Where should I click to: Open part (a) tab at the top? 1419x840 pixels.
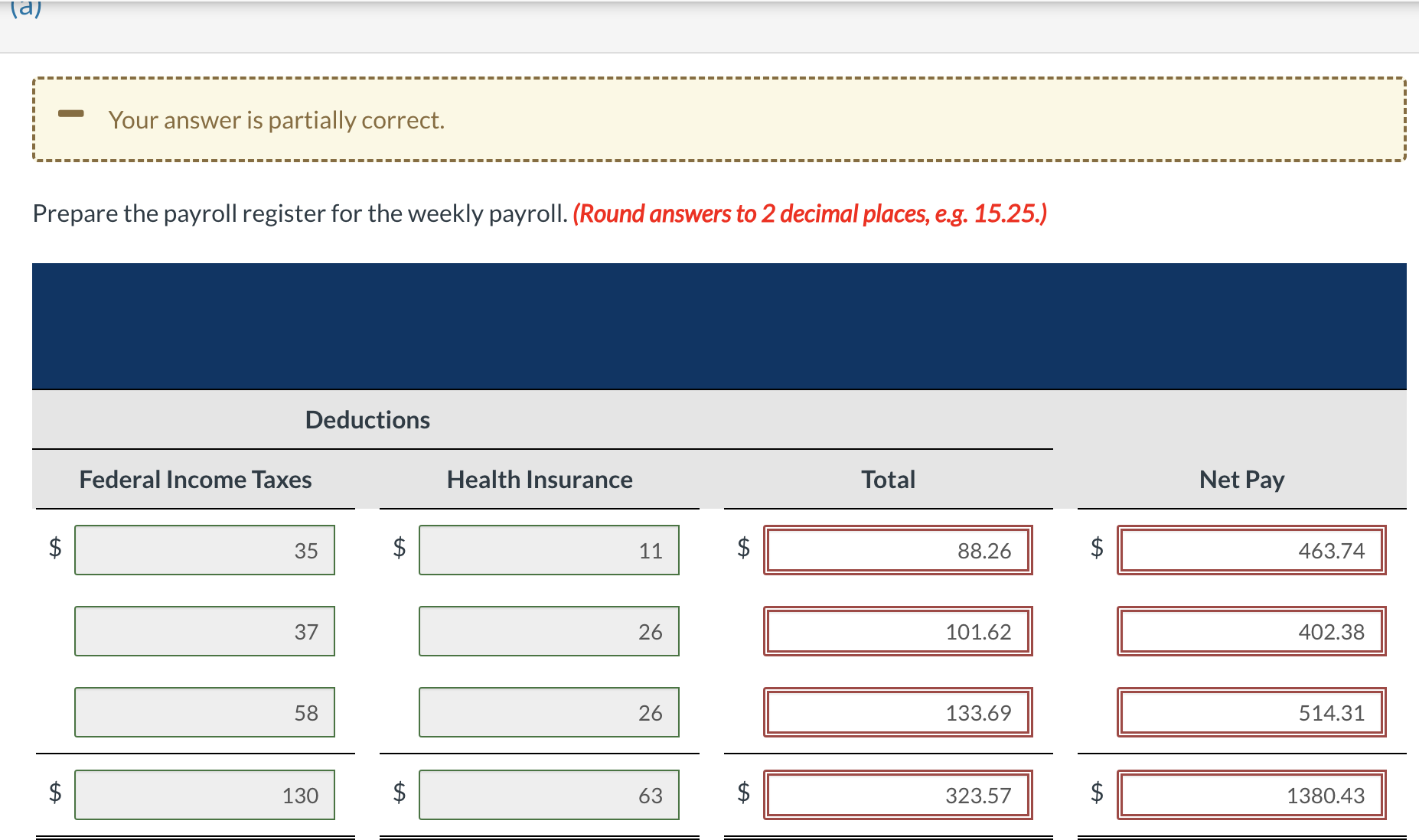27,9
